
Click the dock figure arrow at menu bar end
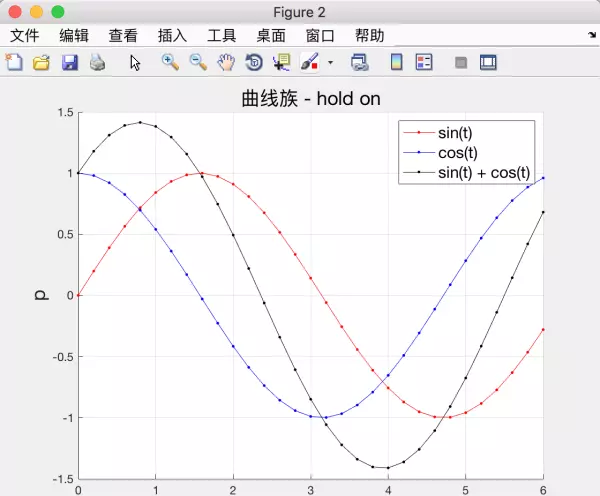click(592, 35)
